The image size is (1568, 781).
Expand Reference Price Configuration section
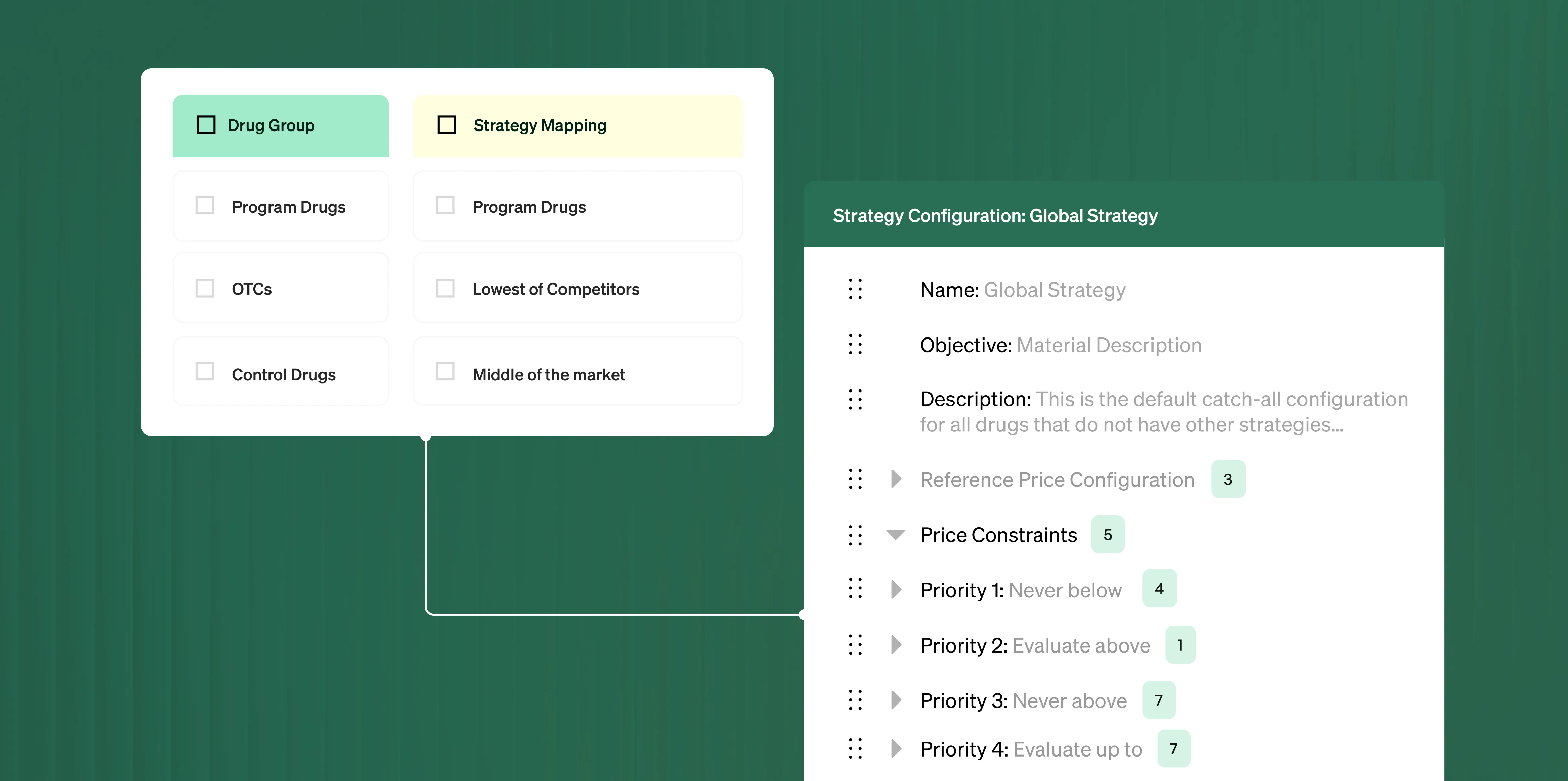coord(896,479)
